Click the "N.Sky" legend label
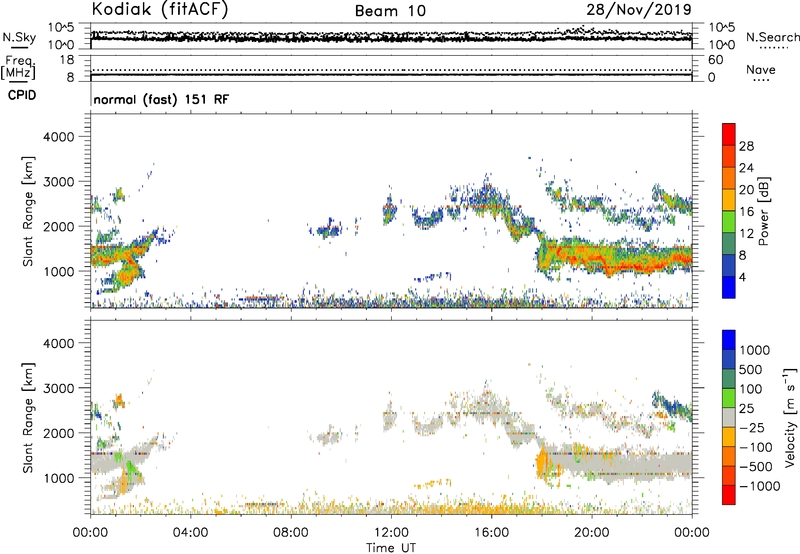The width and height of the screenshot is (800, 554). (19, 37)
